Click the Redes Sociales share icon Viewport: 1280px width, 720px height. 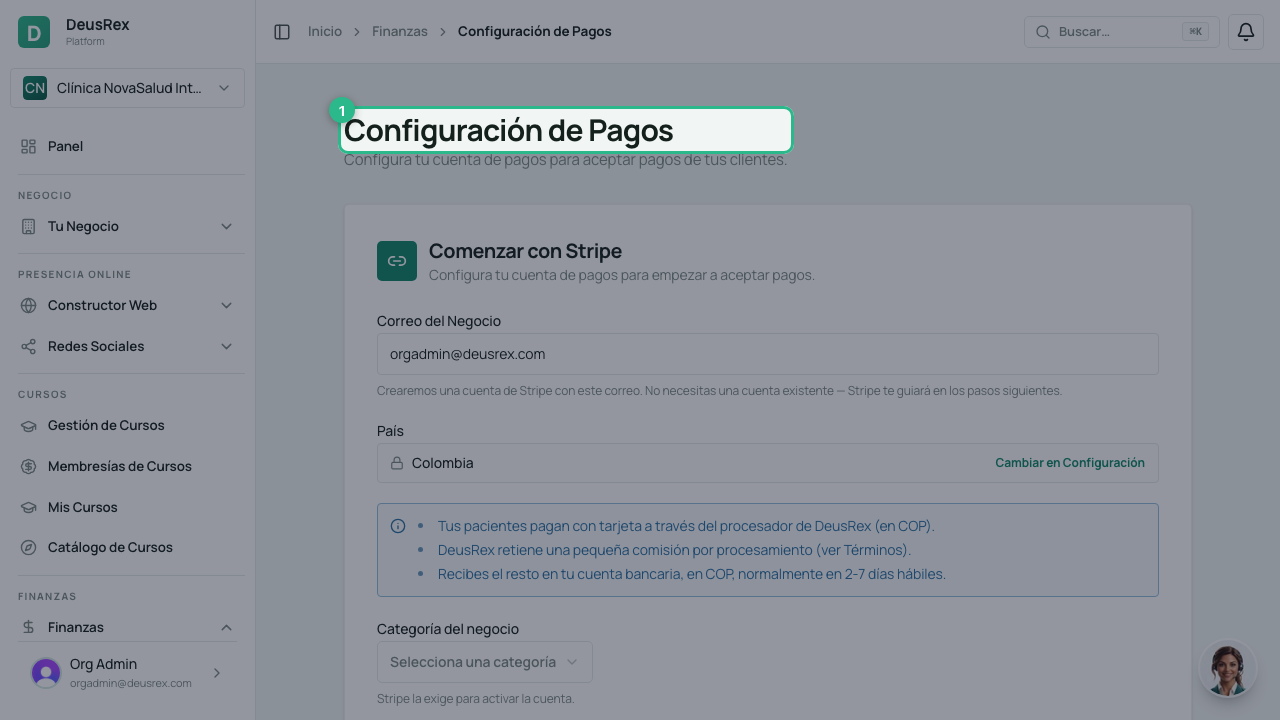click(x=28, y=346)
